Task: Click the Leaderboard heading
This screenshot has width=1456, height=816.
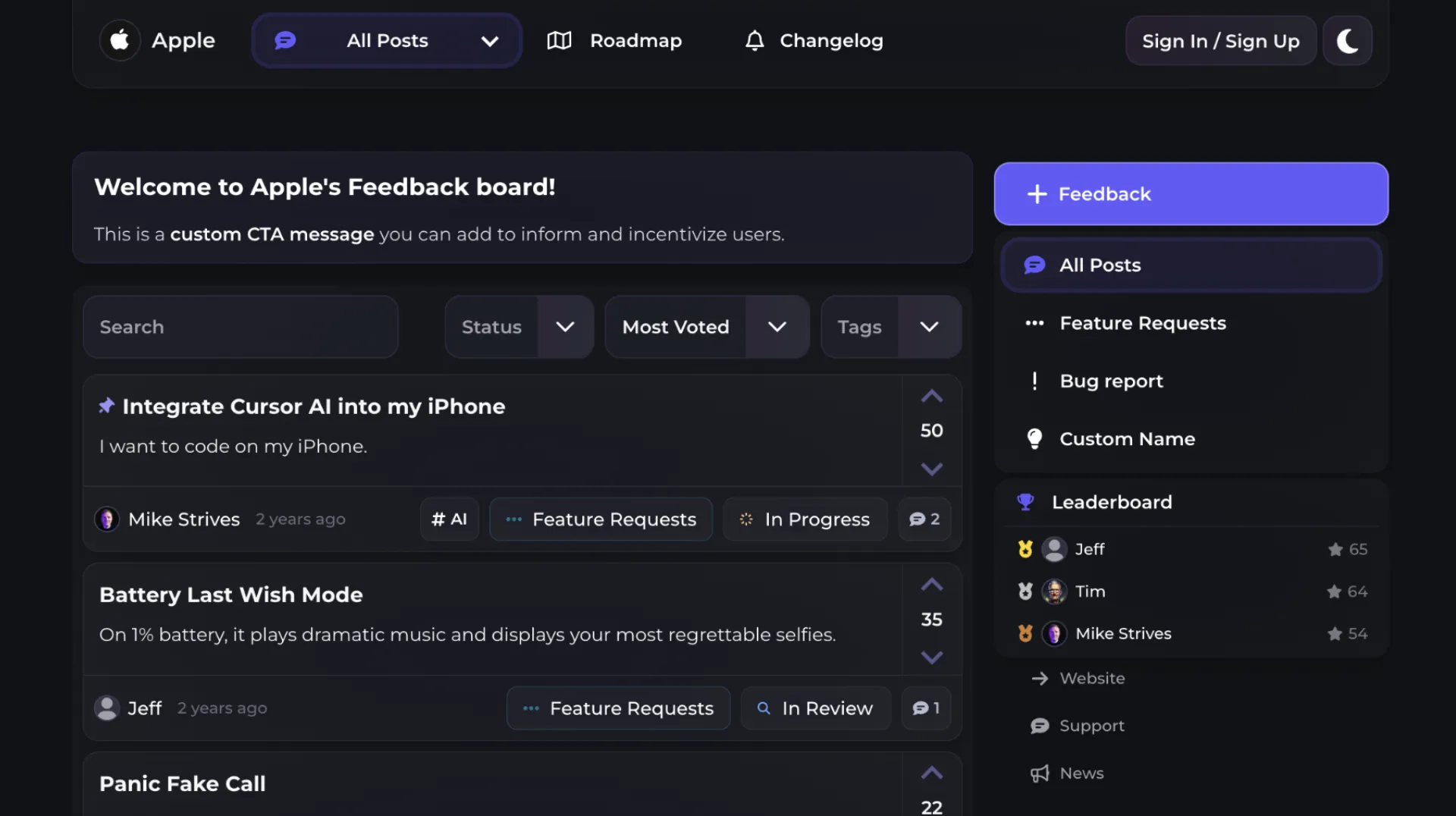Action: [1112, 502]
